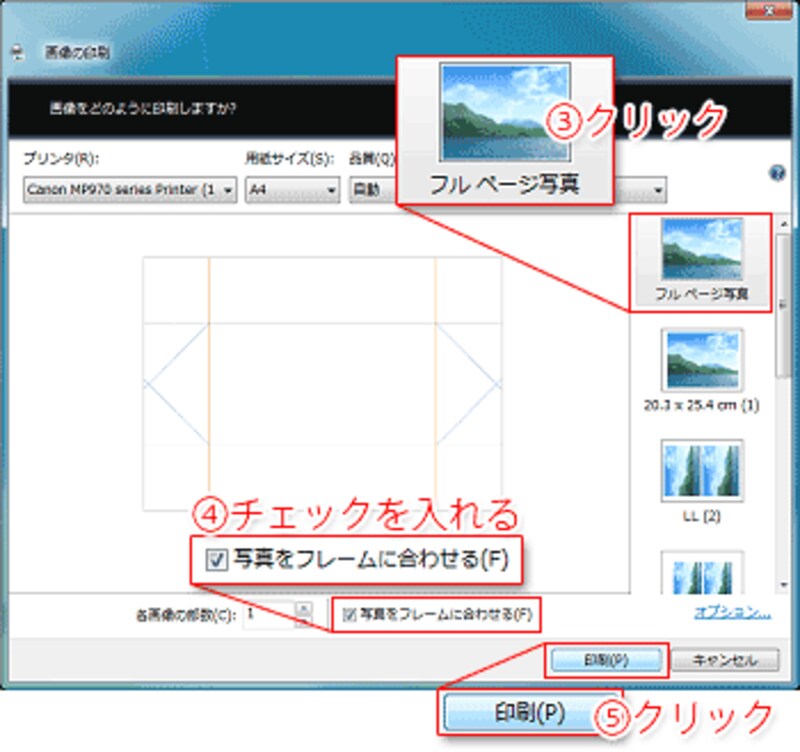Toggle the 写真をフレームに合わせる(F) checkbox
The image size is (800, 752).
click(349, 615)
